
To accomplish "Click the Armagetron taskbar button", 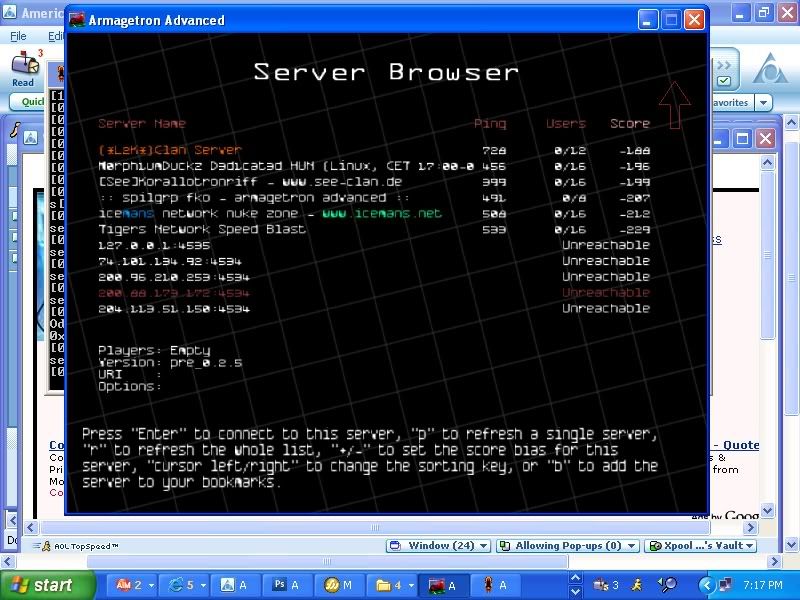I will [x=442, y=585].
